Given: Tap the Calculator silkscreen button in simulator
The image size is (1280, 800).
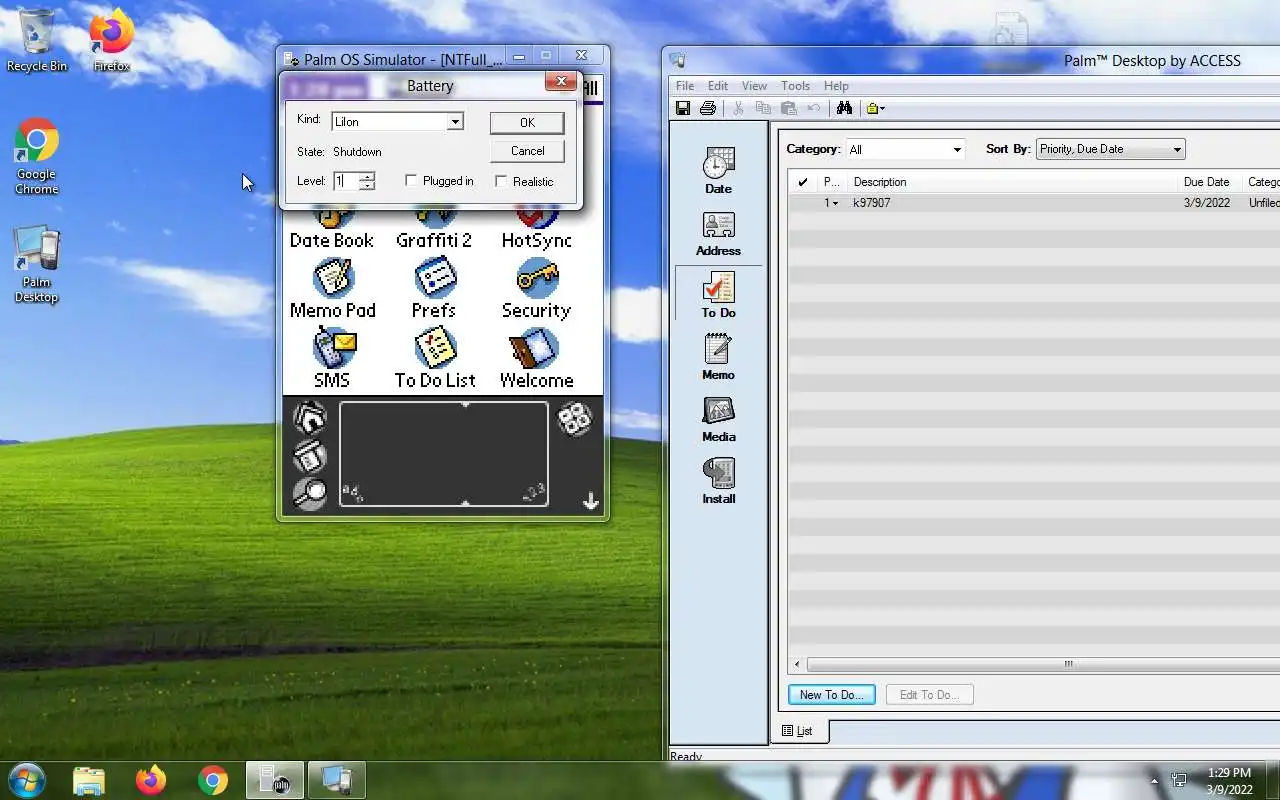Looking at the screenshot, I should (575, 419).
